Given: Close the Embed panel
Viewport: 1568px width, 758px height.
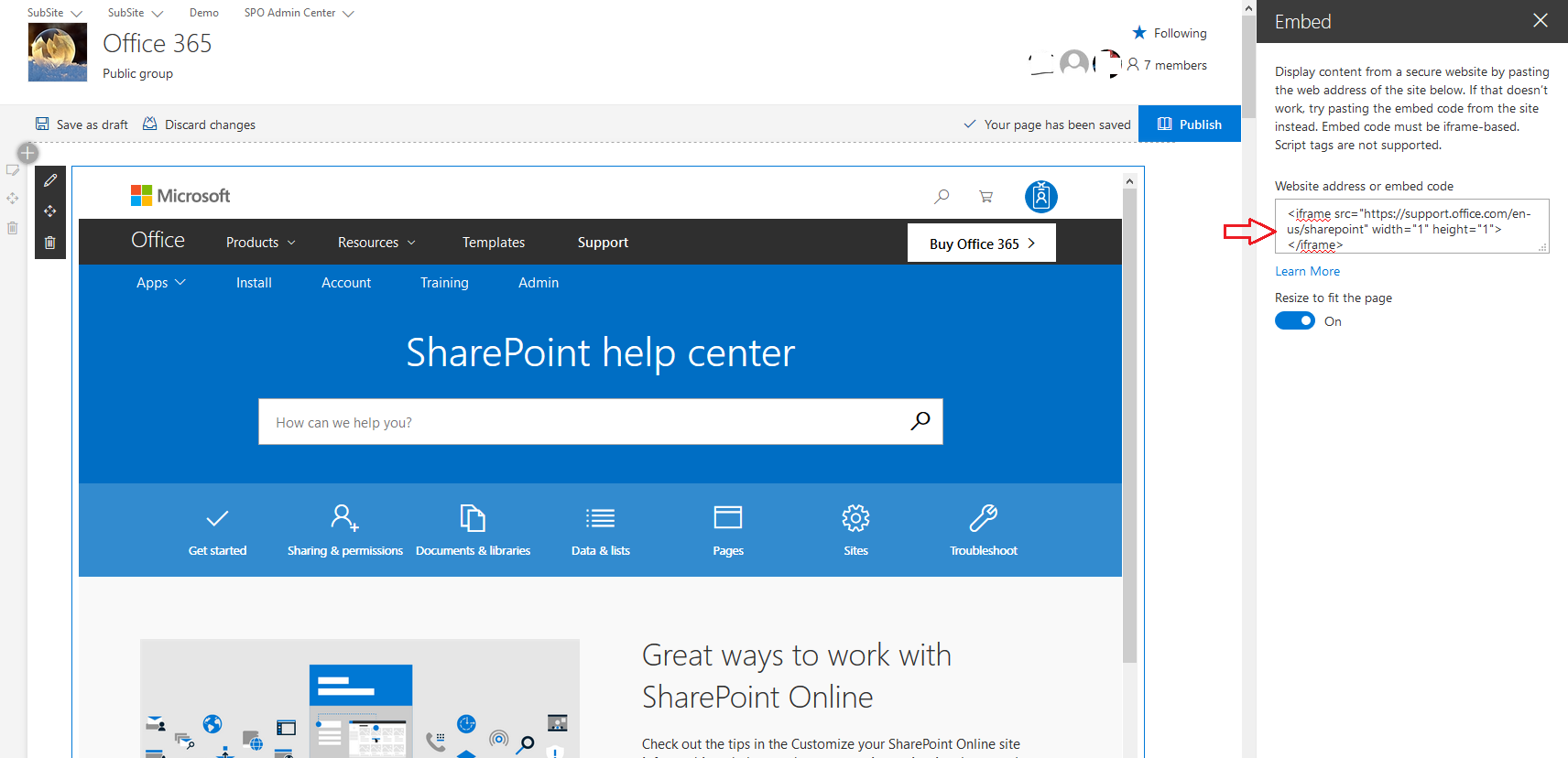Looking at the screenshot, I should tap(1541, 20).
